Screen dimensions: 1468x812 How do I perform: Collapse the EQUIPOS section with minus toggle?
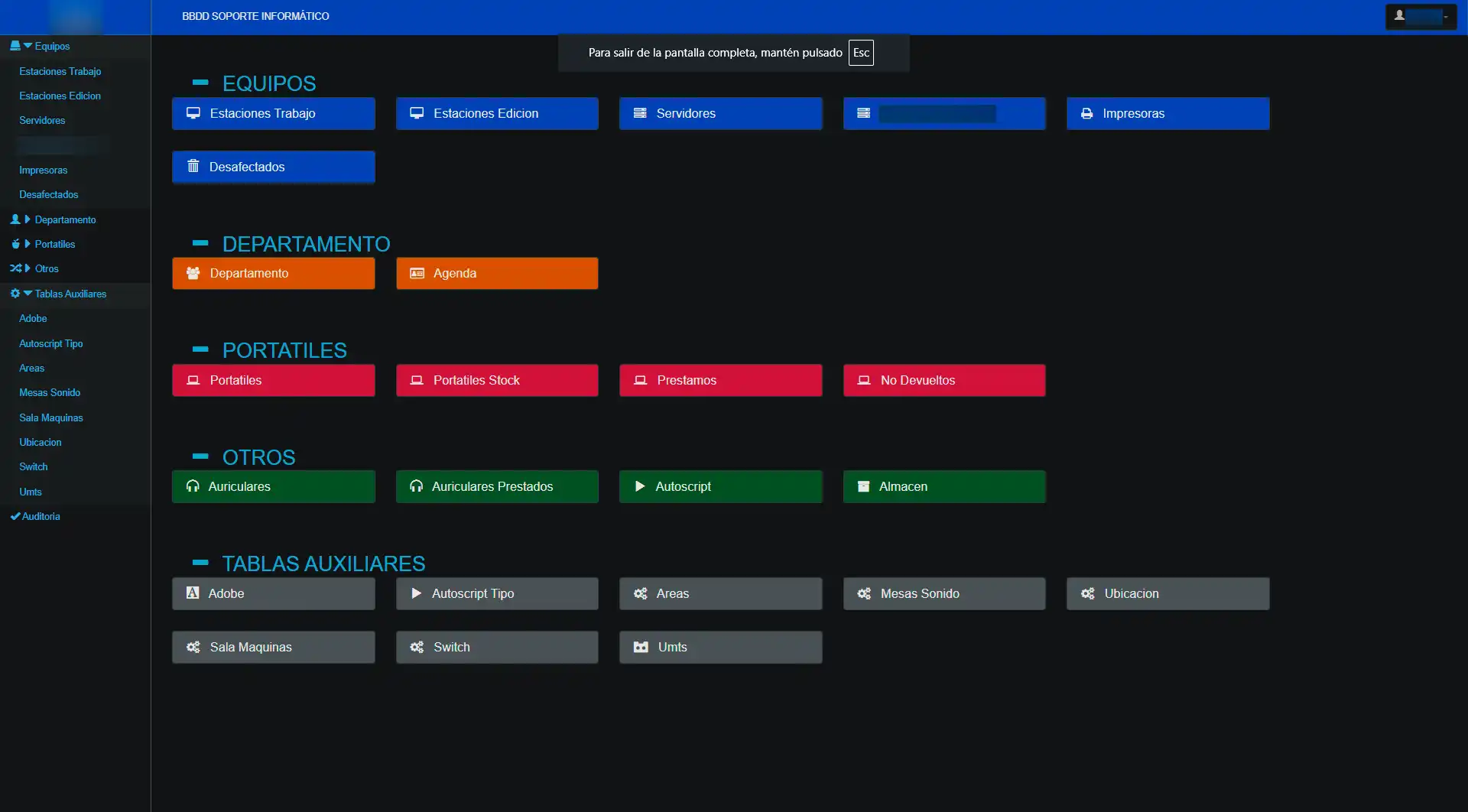point(200,83)
